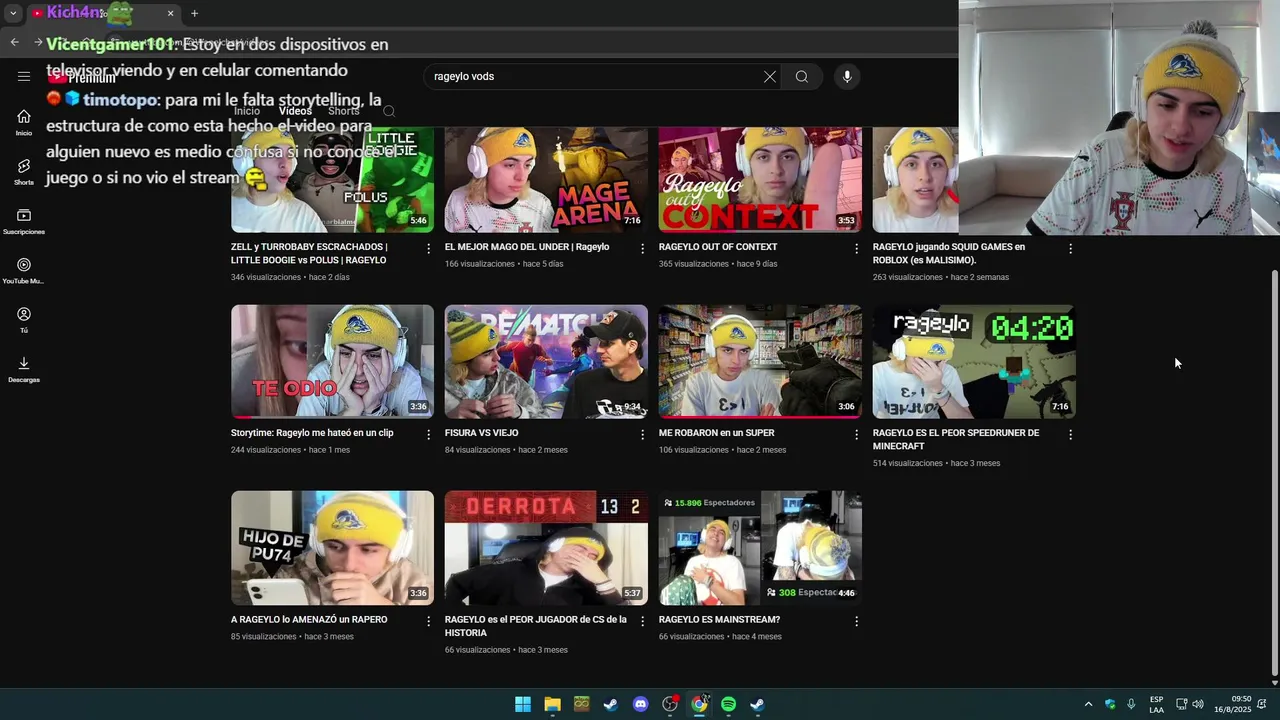Image resolution: width=1280 pixels, height=720 pixels.
Task: Open the taskbar clock and date
Action: click(x=1233, y=704)
